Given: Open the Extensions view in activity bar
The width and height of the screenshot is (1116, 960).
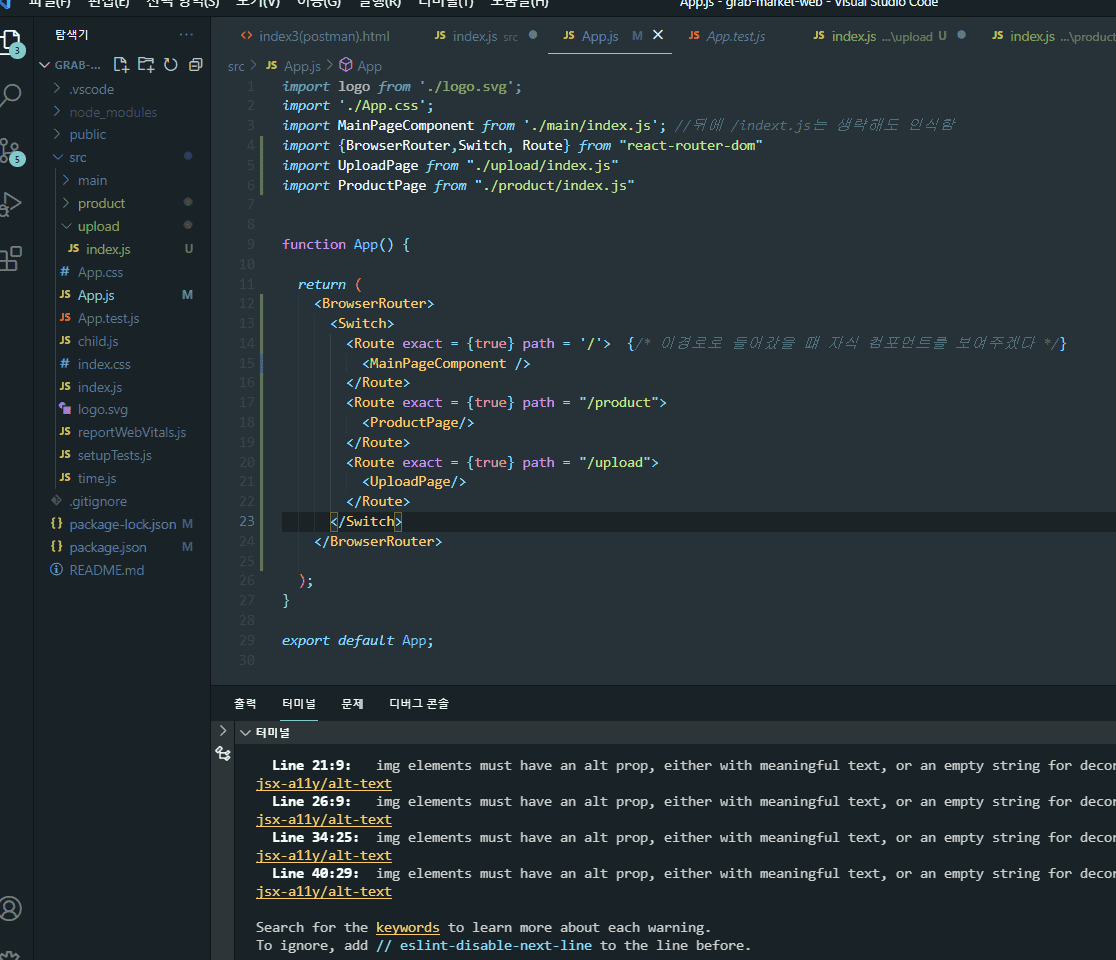Looking at the screenshot, I should pyautogui.click(x=12, y=259).
